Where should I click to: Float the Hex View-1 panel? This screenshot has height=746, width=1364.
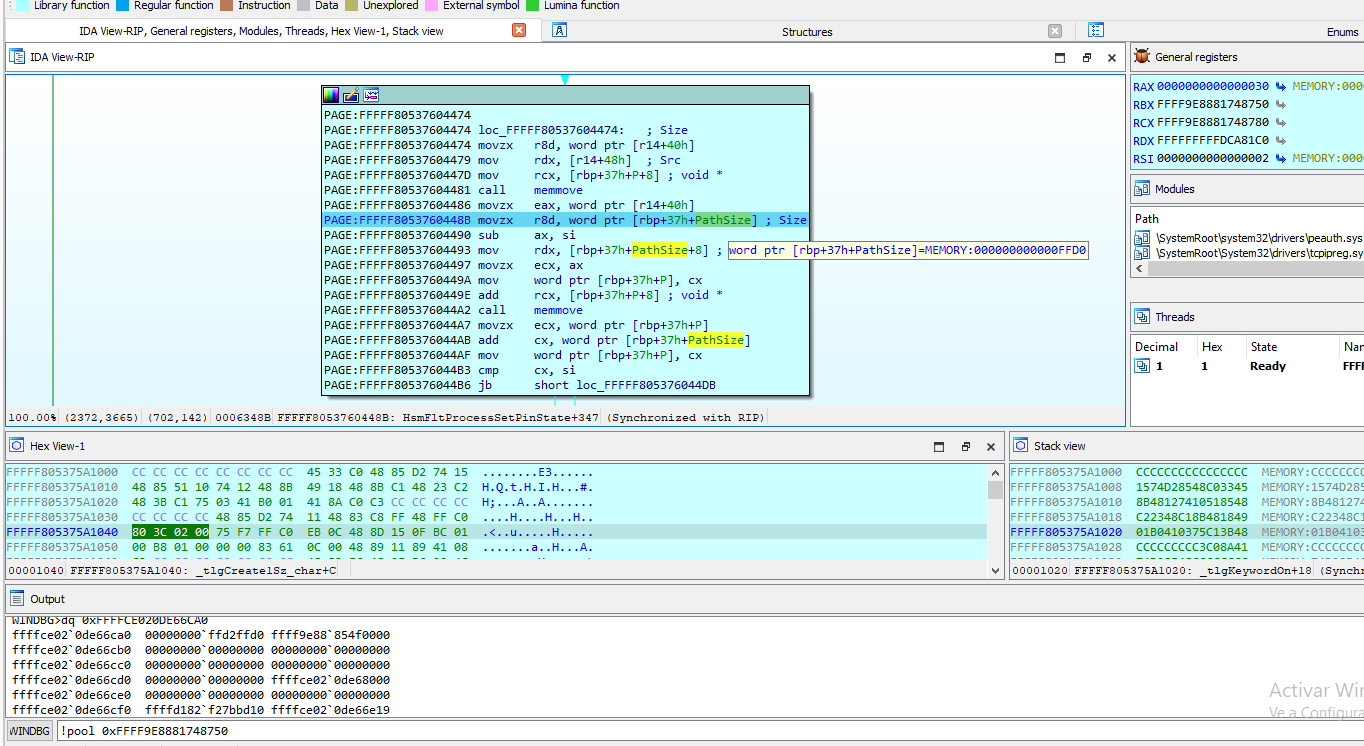966,447
